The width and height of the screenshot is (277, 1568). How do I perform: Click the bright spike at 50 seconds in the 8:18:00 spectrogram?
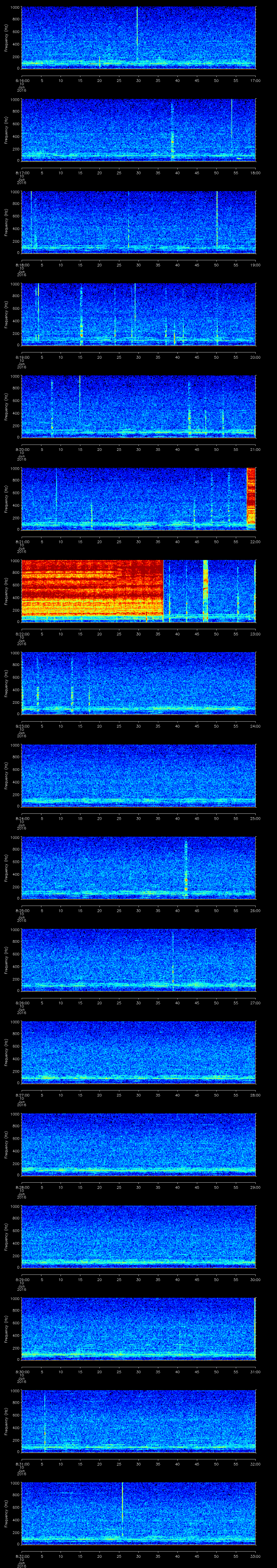[217, 219]
